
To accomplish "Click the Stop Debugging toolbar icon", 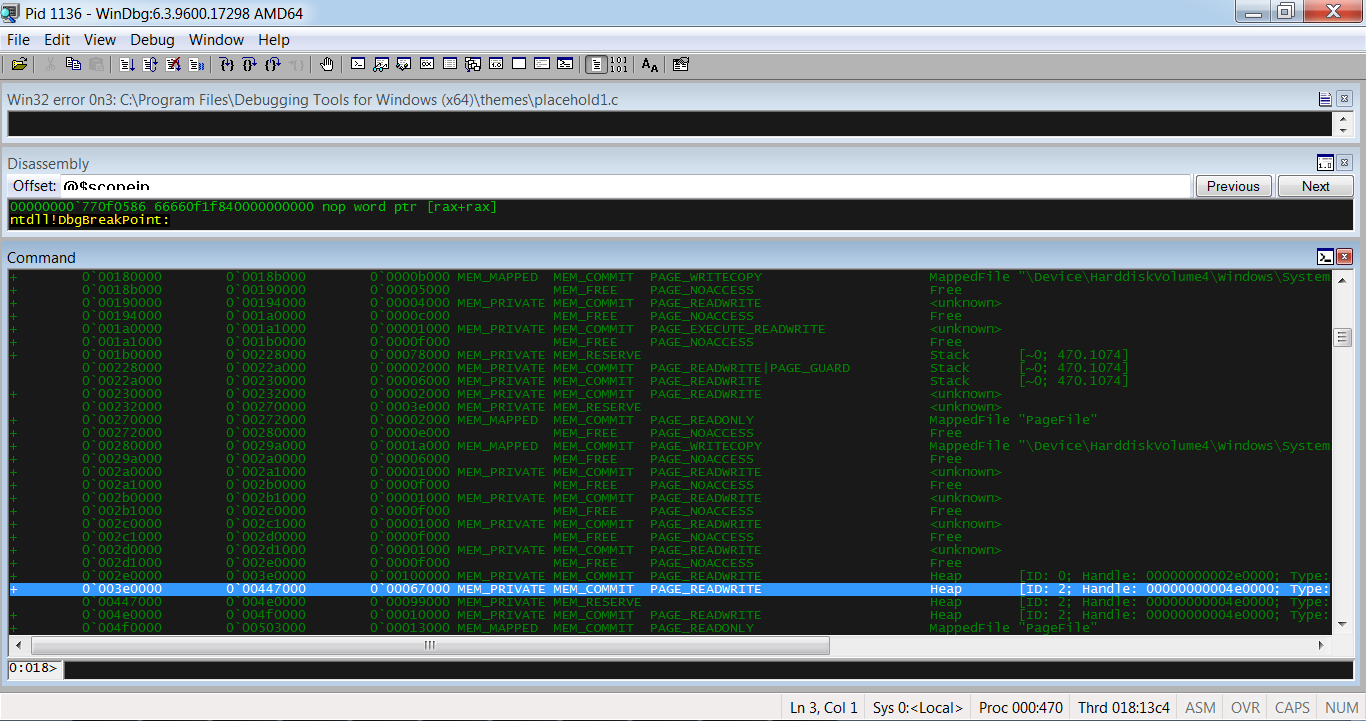I will click(173, 65).
